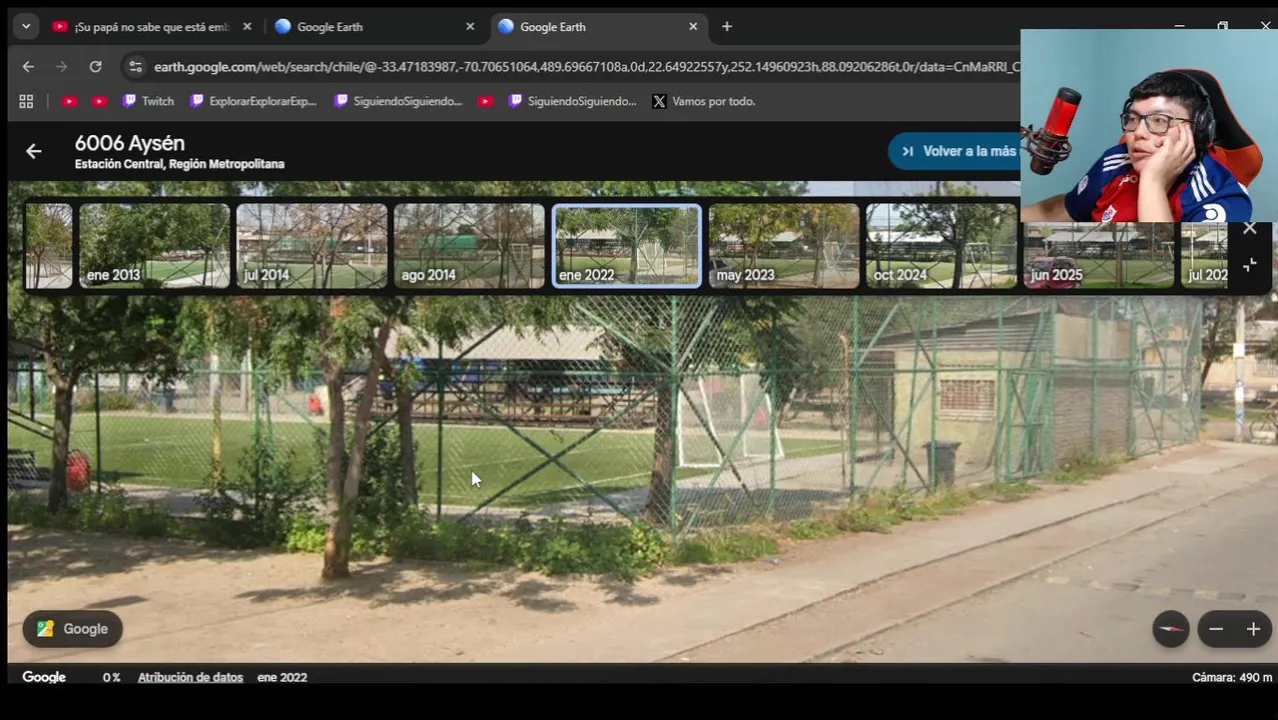Screen dimensions: 1278x720
Task: Click the "Cámara: 490 m" status text
Action: tap(1232, 677)
